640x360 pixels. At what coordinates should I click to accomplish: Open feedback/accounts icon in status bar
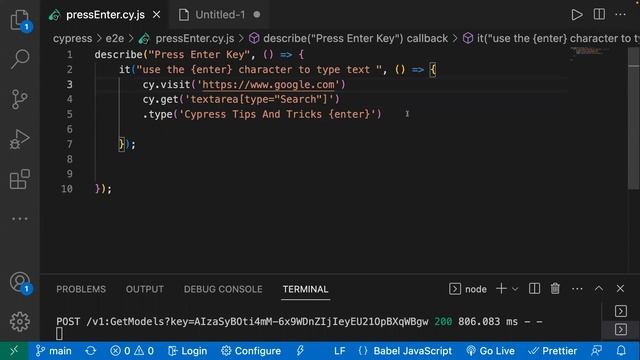point(596,351)
